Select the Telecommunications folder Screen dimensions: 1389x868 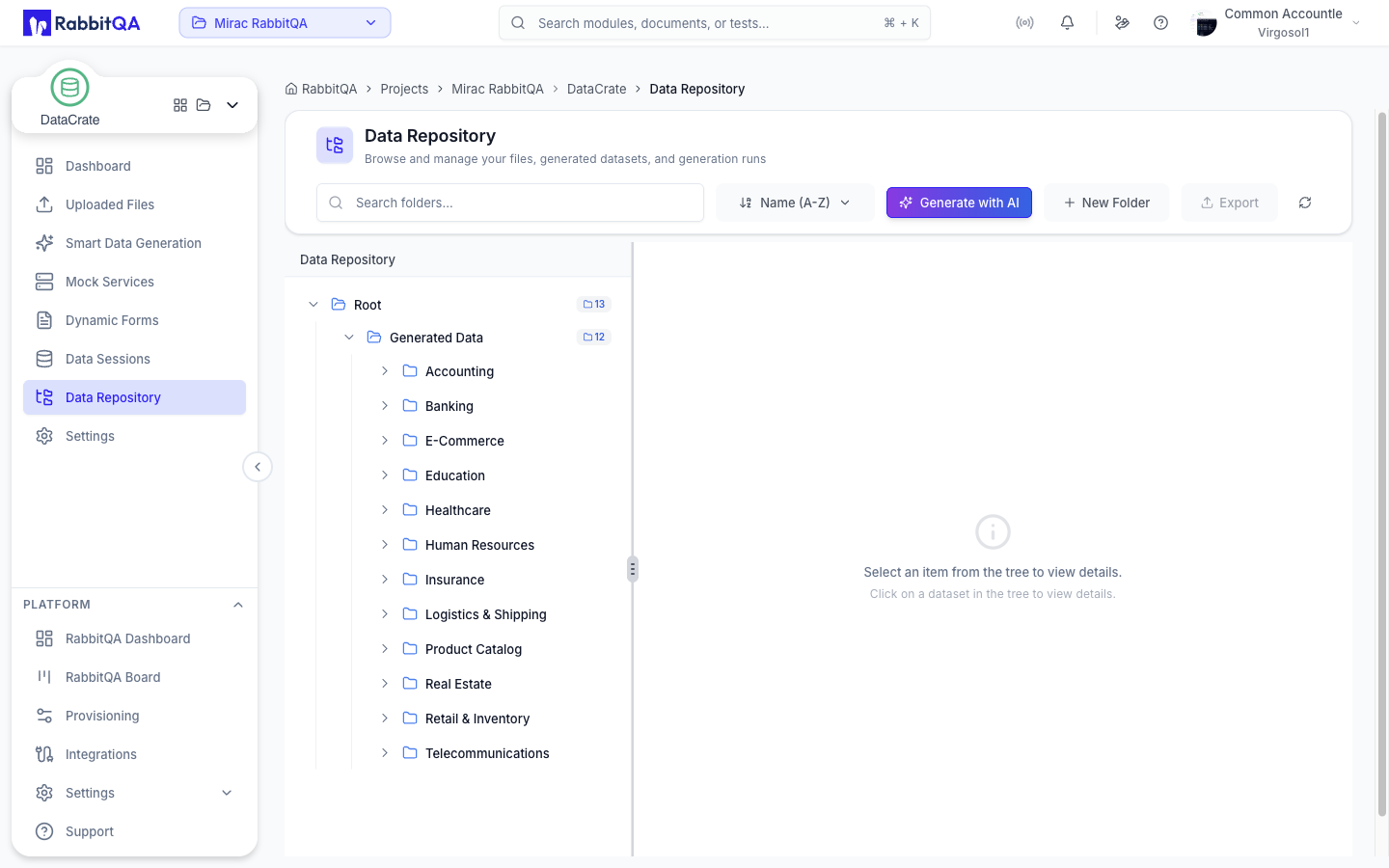[x=487, y=753]
